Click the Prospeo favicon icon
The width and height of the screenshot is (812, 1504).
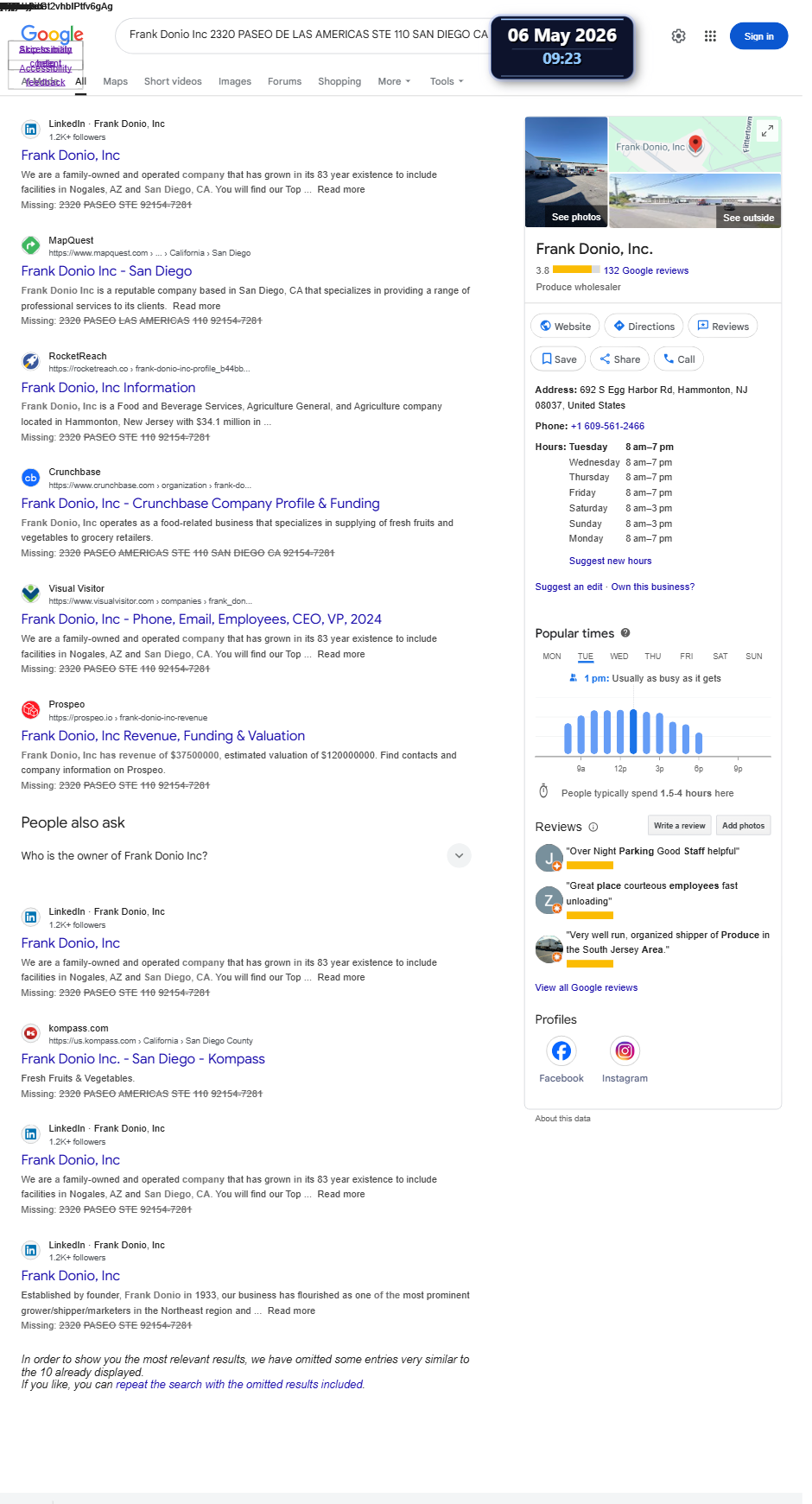(x=31, y=709)
